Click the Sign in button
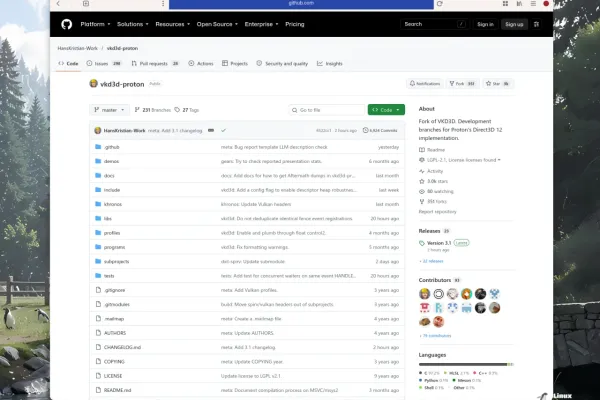Screen dimensions: 600x400 click(x=485, y=24)
